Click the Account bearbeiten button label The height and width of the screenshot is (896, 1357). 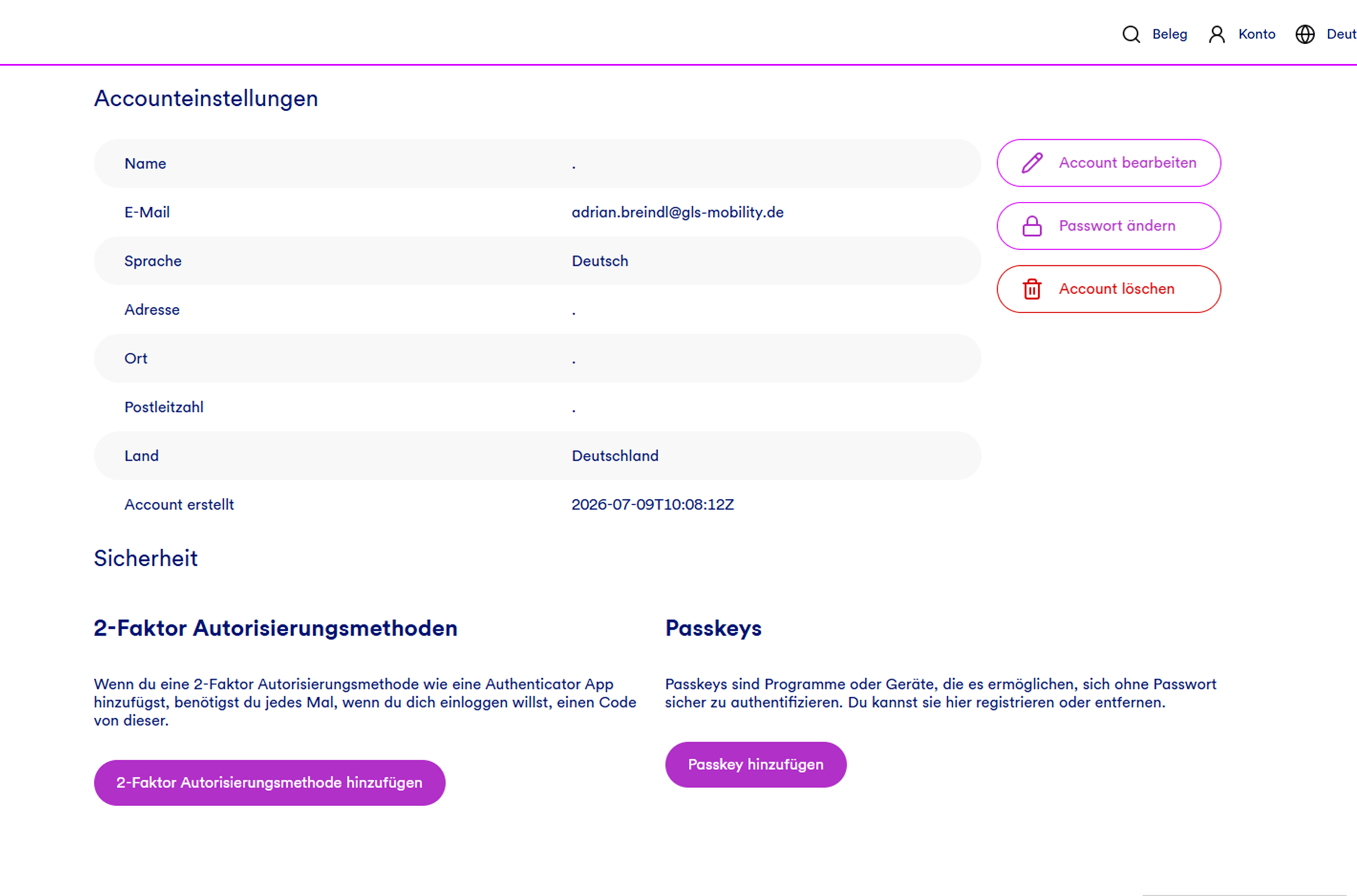tap(1127, 163)
